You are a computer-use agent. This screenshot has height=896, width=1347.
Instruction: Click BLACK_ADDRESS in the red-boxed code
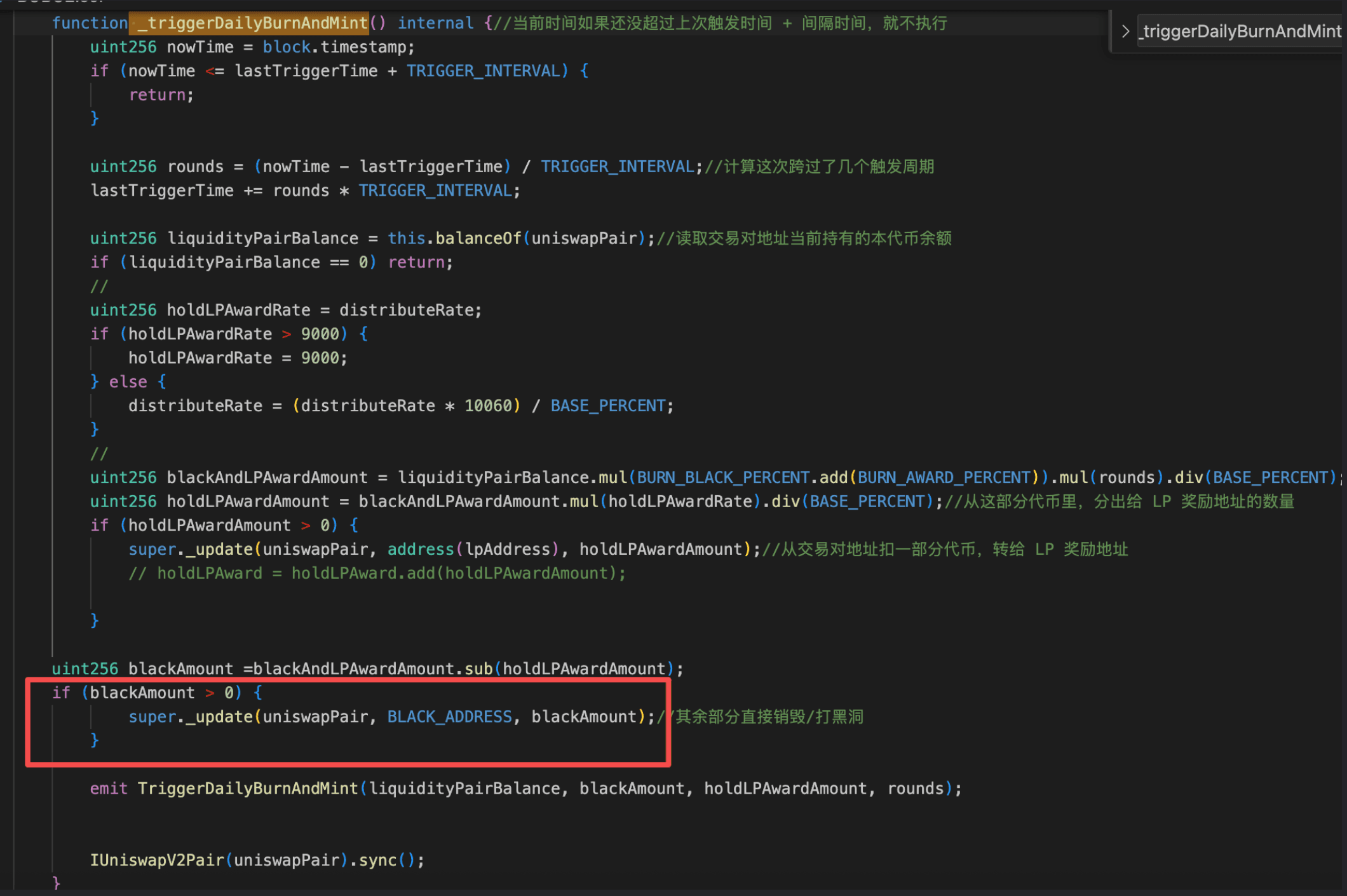pos(449,717)
